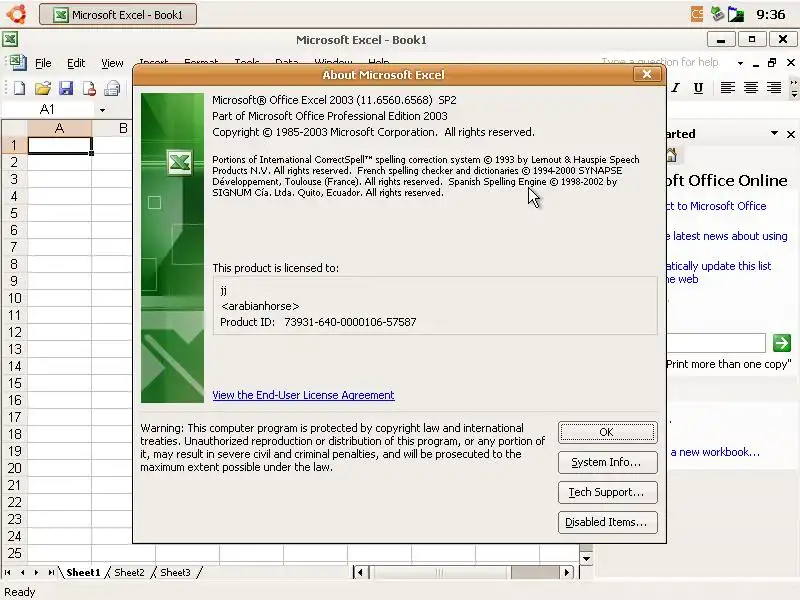
Task: Click the Product ID 73931-640-0000106-57587 text
Action: coord(318,322)
